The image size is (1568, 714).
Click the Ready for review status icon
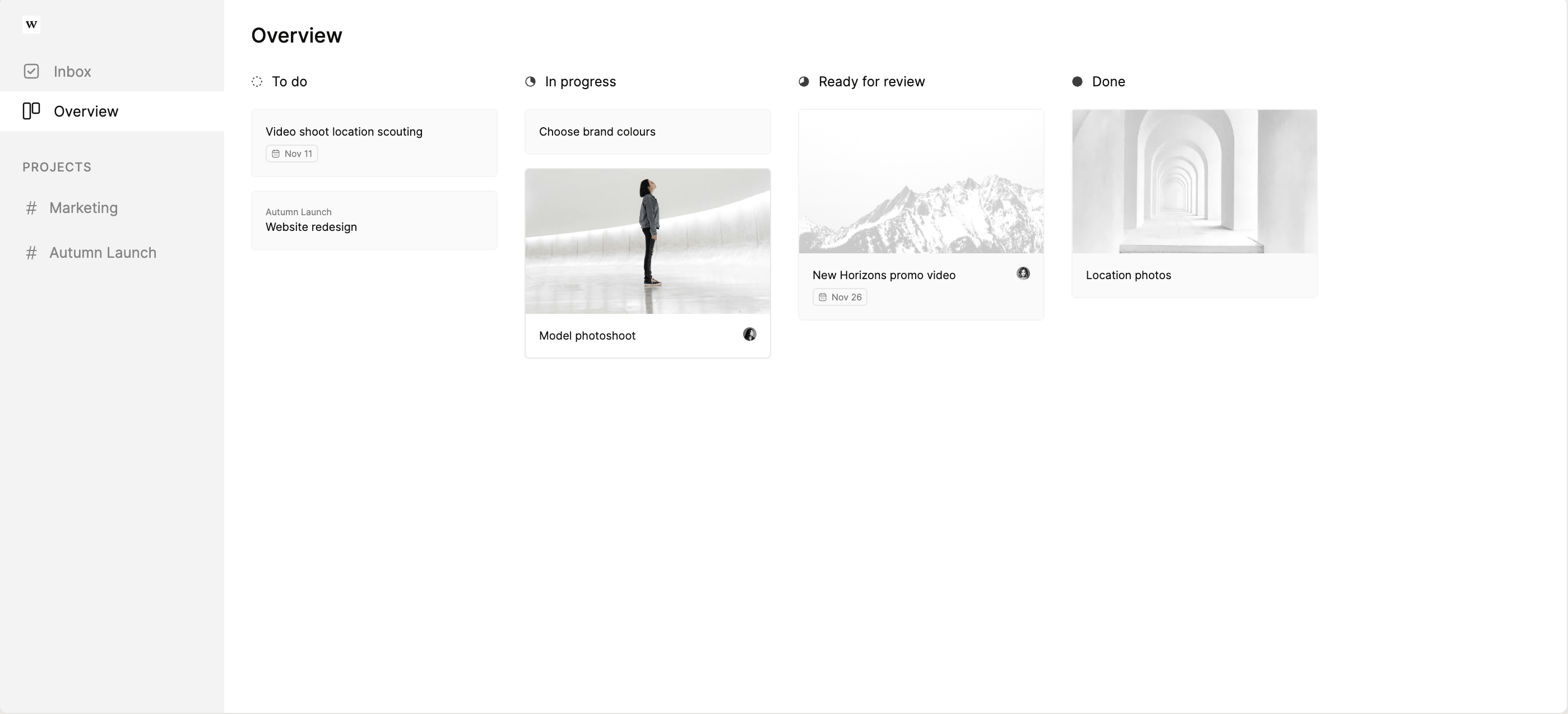(x=804, y=82)
